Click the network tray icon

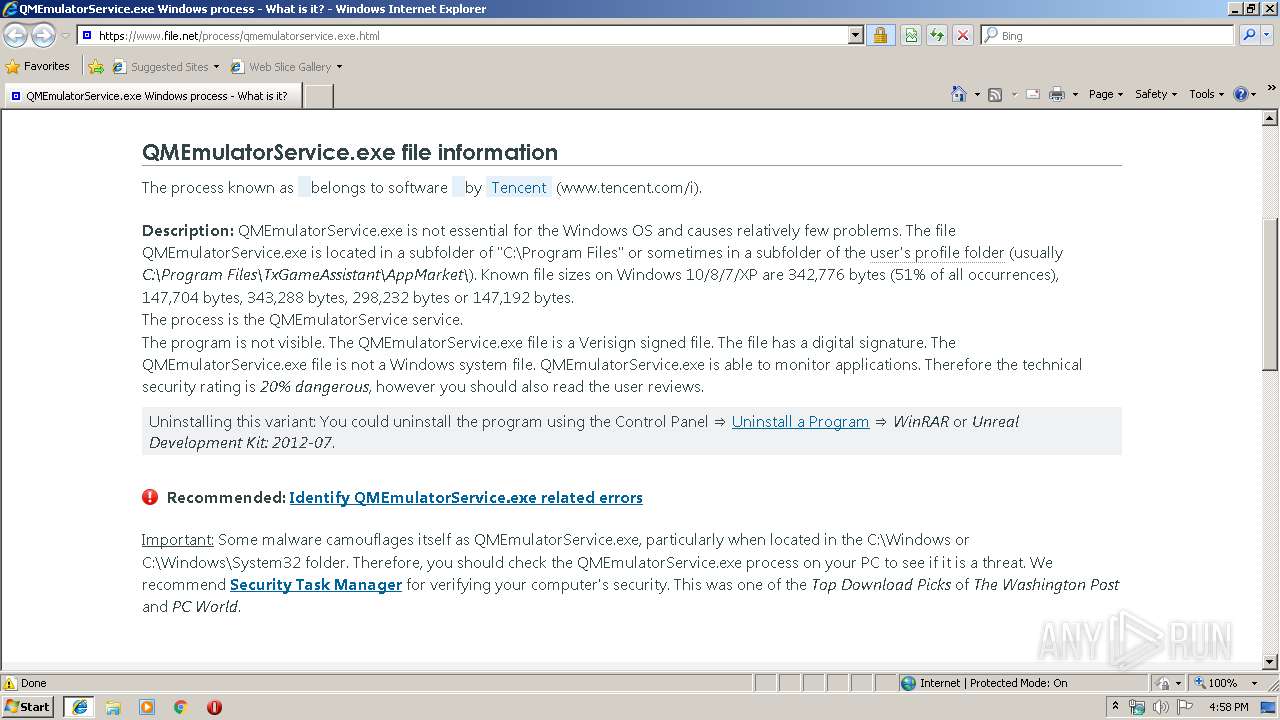1137,707
